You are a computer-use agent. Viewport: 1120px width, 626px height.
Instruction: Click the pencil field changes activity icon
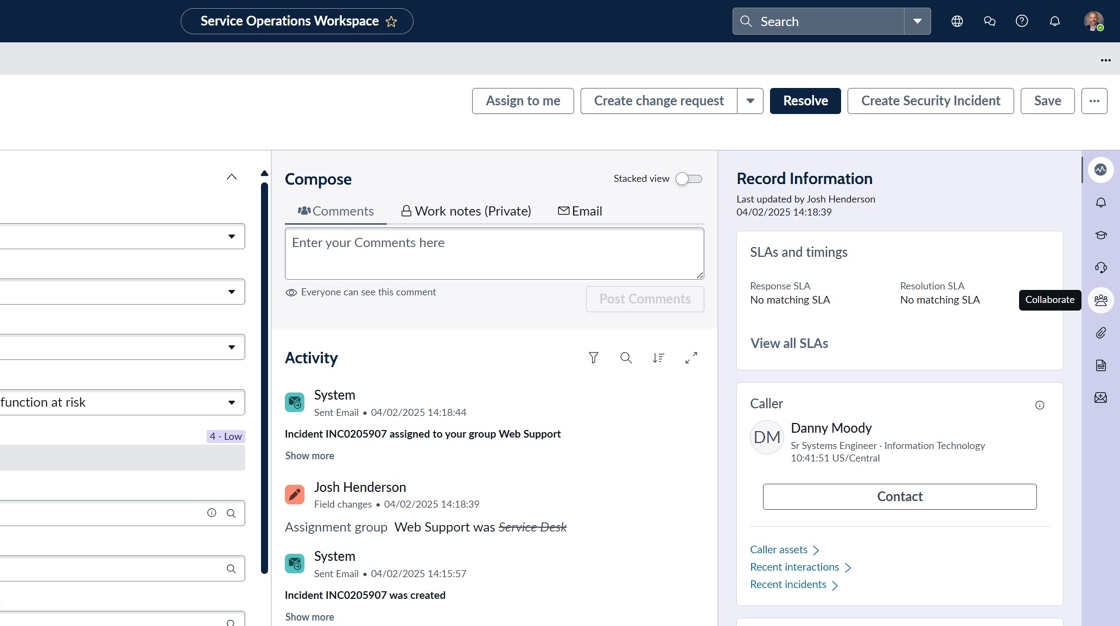294,495
